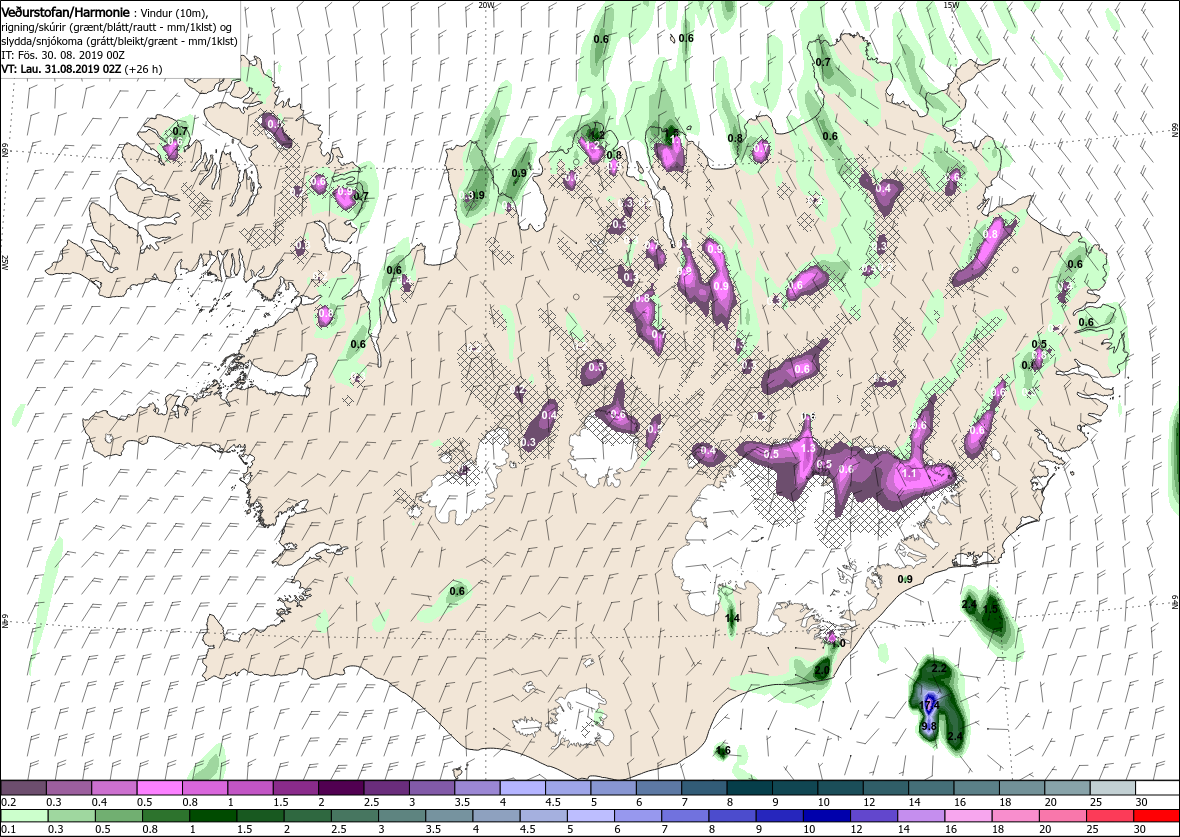Select the hot pink 20 rain-scale swatch
This screenshot has height=837, width=1180.
click(1062, 817)
